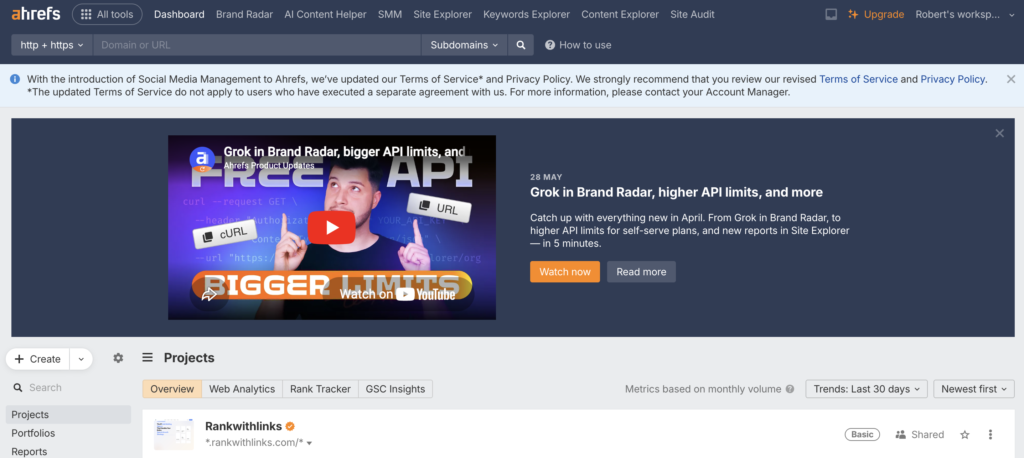This screenshot has height=458, width=1024.
Task: Open the Terms of Service link
Action: coord(858,79)
